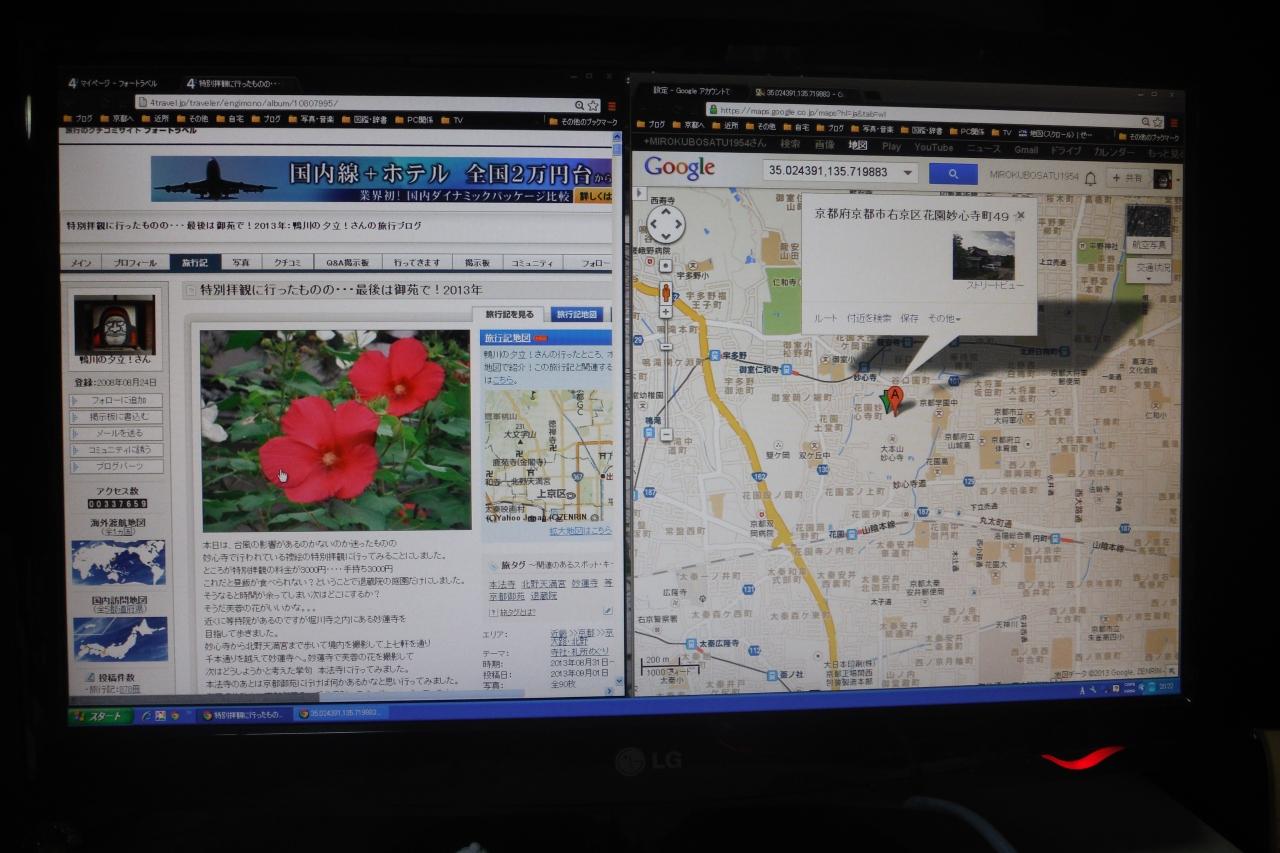Open Google notifications bell icon

pyautogui.click(x=1091, y=178)
